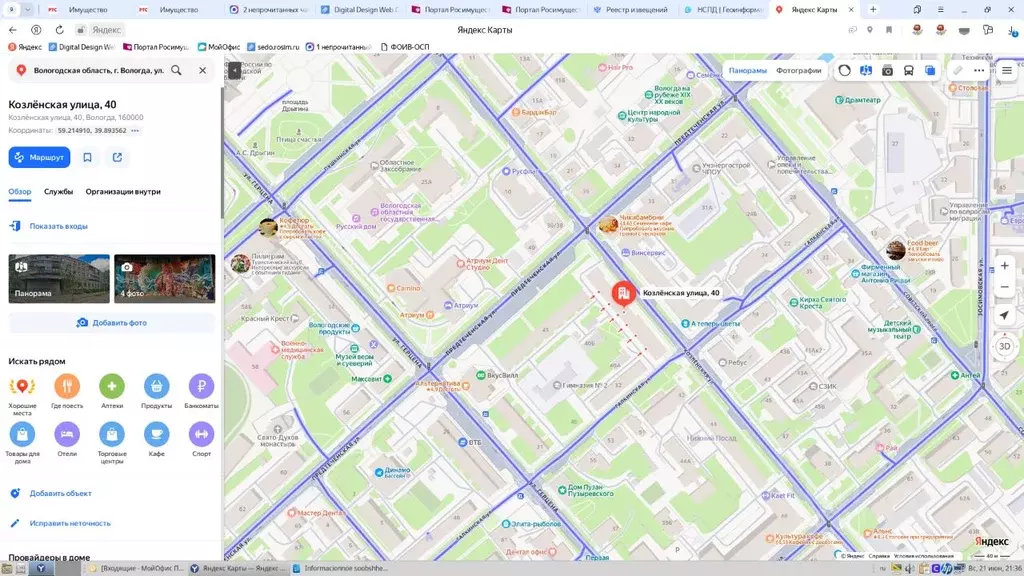Search nearby Банкоматы
Viewport: 1024px width, 576px height.
coord(201,392)
